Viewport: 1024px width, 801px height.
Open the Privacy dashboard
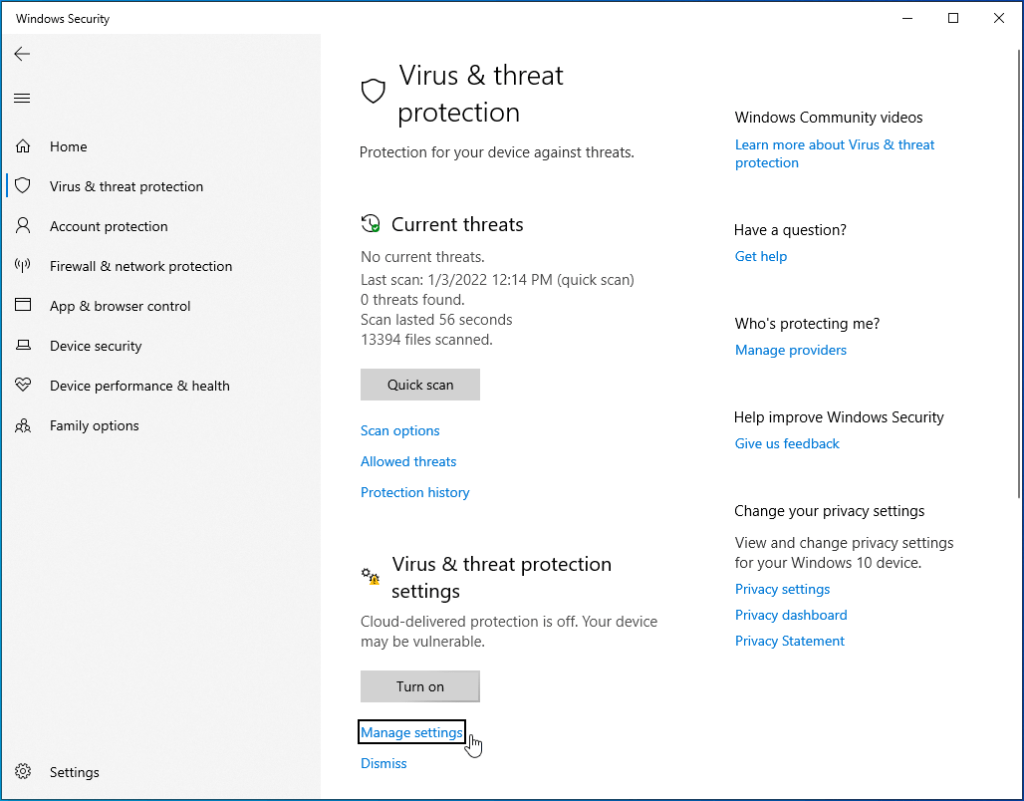pyautogui.click(x=790, y=615)
